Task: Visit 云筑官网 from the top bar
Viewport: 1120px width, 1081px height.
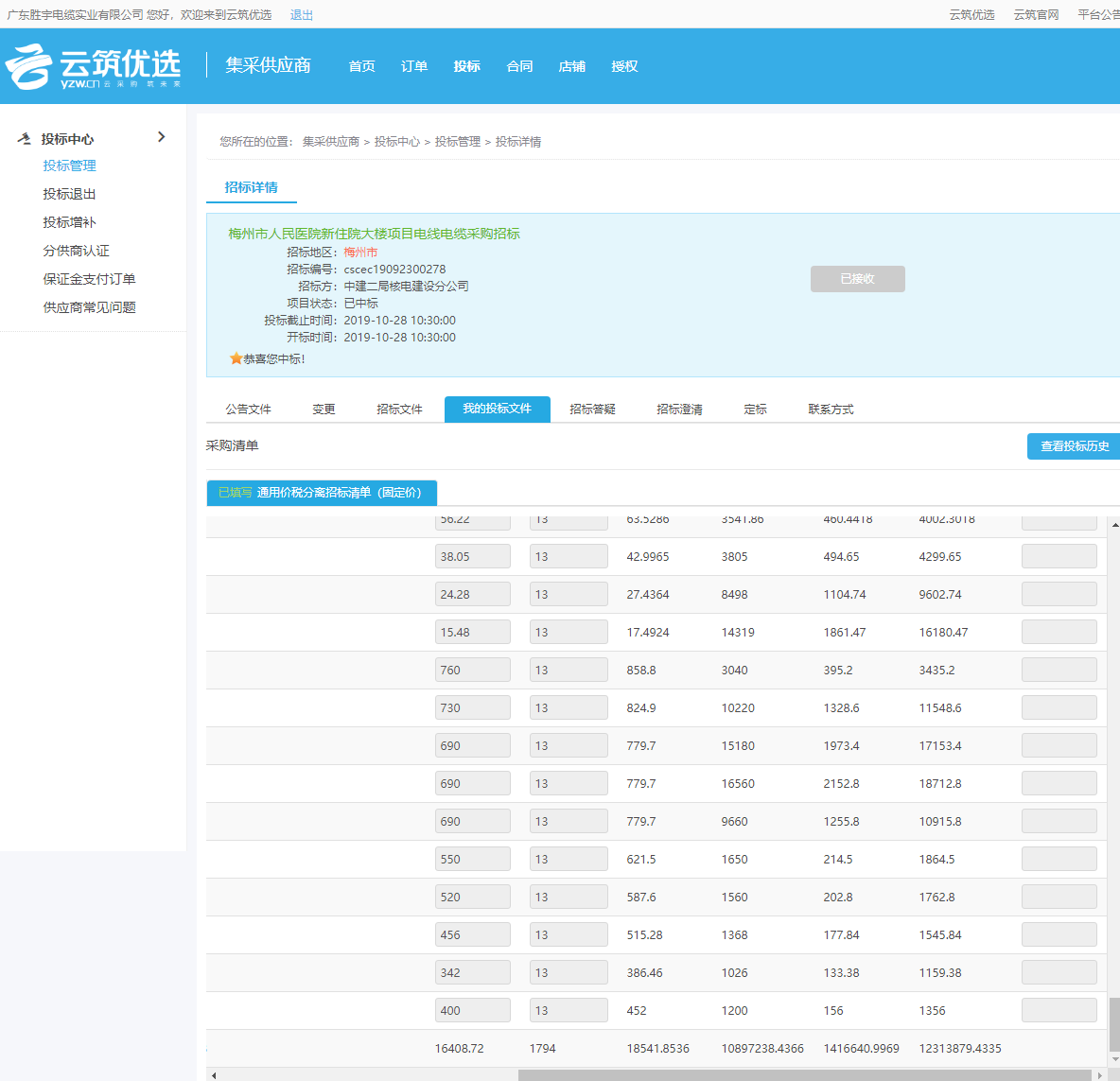Action: (1035, 14)
